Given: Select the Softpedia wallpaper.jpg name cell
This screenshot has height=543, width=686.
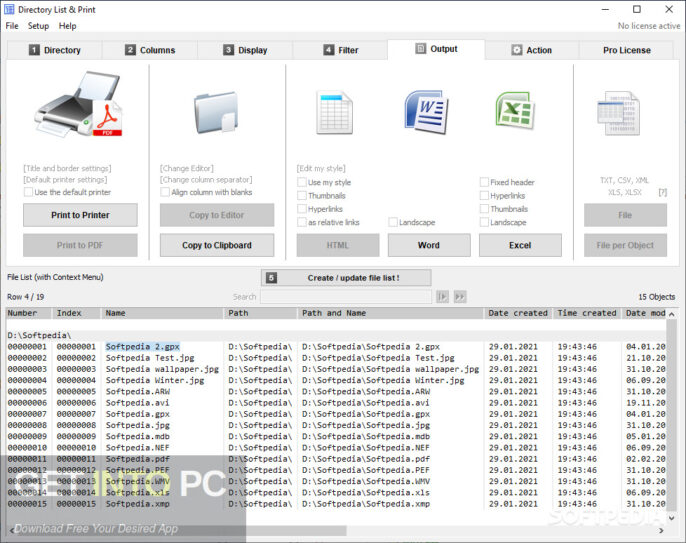Looking at the screenshot, I should 162,369.
